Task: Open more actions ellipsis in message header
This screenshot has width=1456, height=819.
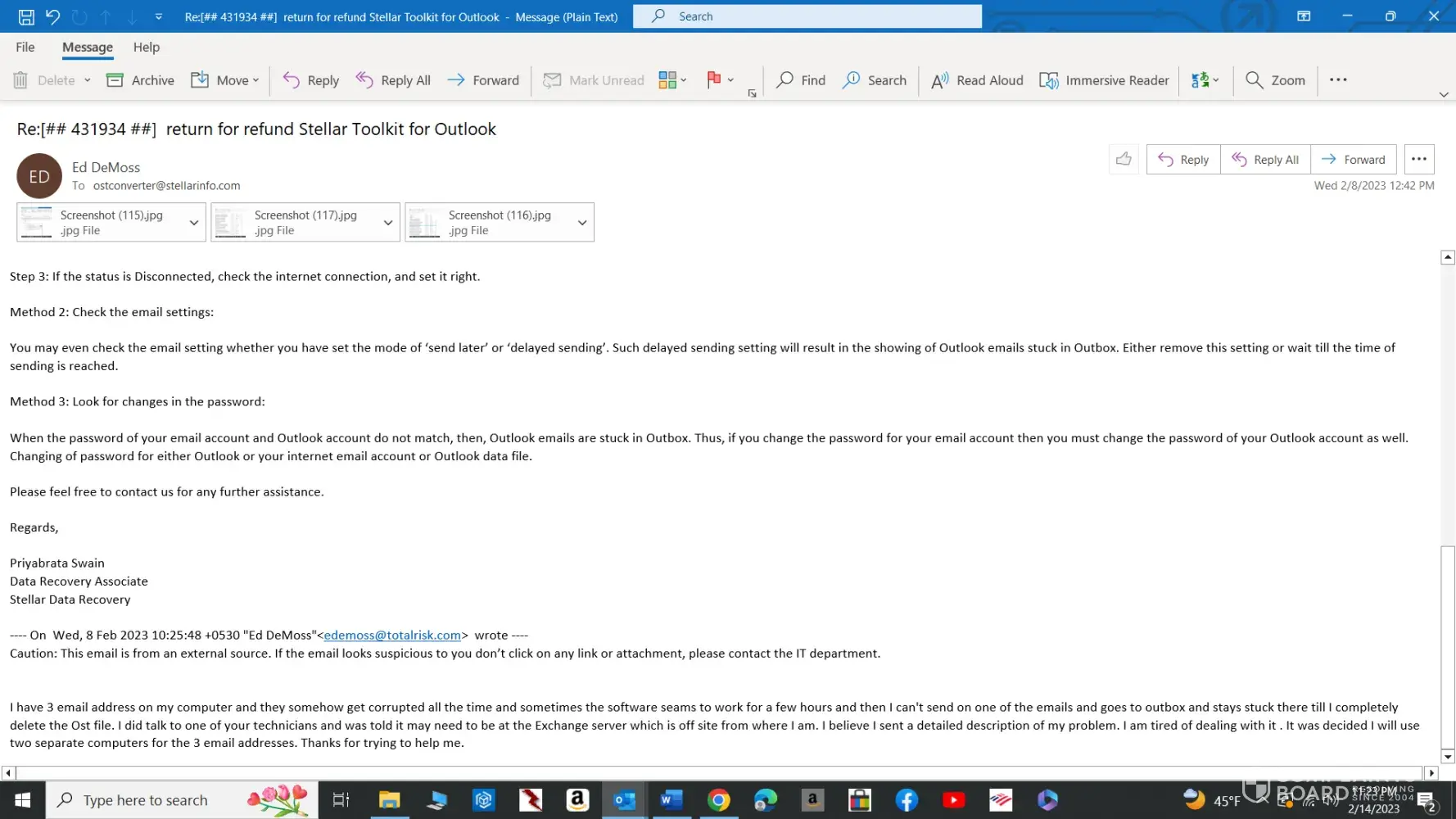Action: coord(1419,160)
